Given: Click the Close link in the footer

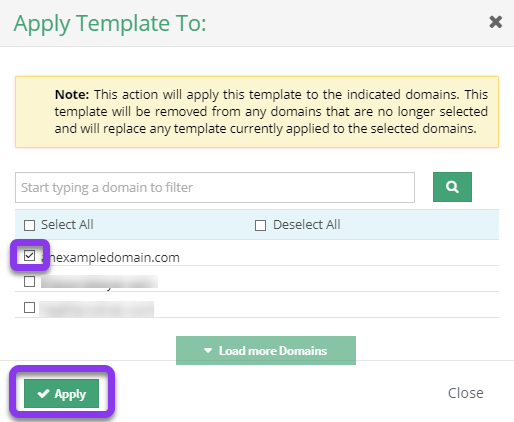Looking at the screenshot, I should click(x=466, y=393).
